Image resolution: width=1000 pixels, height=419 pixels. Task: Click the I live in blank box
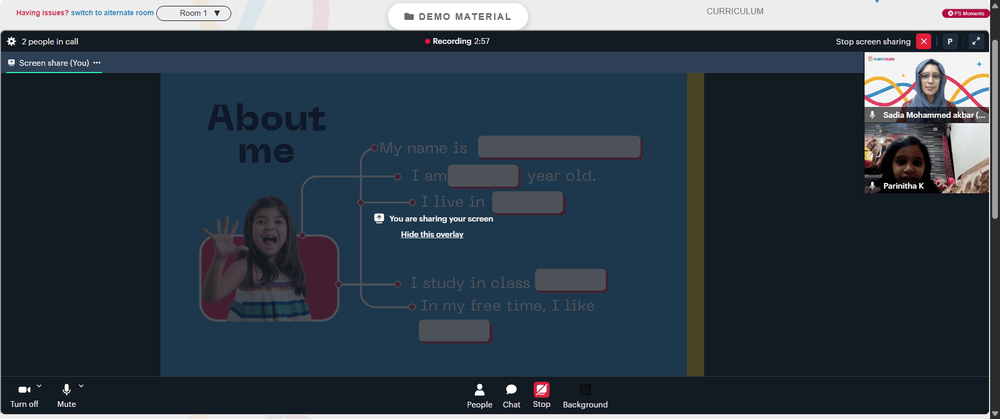coord(527,202)
